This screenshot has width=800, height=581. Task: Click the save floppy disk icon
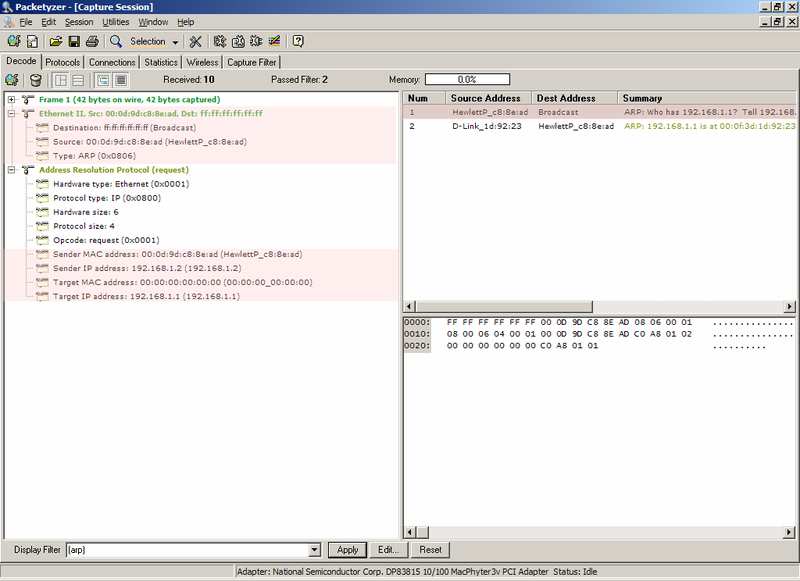coord(74,41)
